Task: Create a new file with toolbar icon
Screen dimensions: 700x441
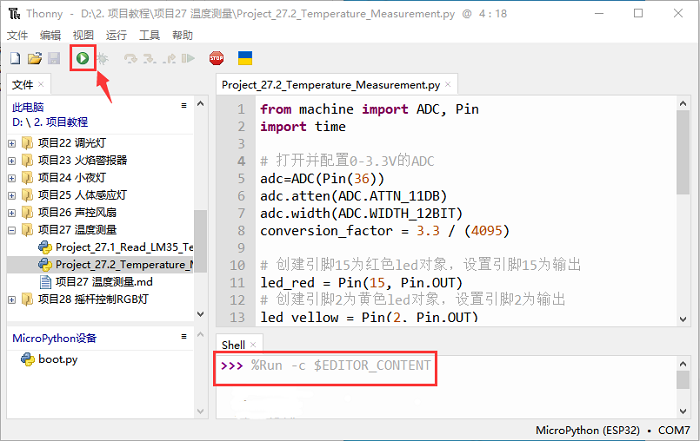Action: click(x=15, y=59)
